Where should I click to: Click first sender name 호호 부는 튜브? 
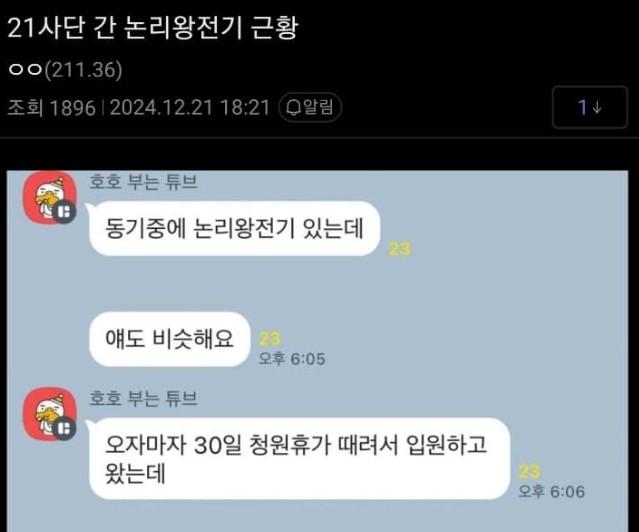143,182
